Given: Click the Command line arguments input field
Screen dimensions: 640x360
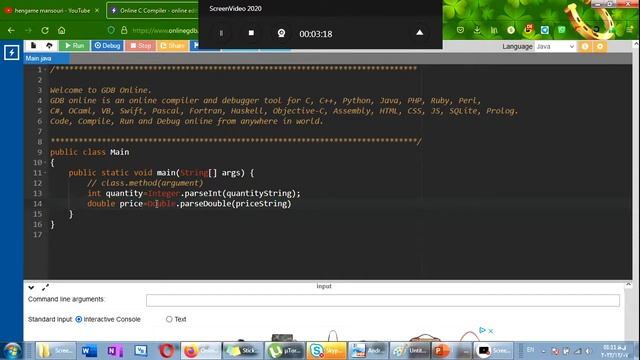Looking at the screenshot, I should [382, 300].
